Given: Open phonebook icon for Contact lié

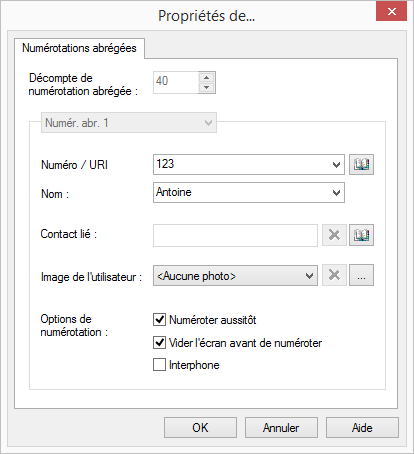Looking at the screenshot, I should (361, 235).
